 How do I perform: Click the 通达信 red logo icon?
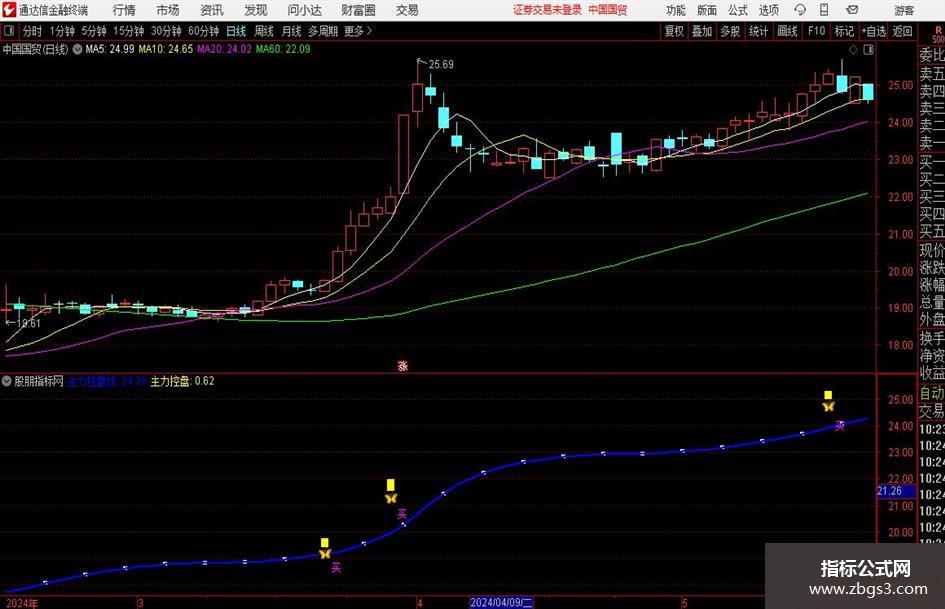pyautogui.click(x=9, y=10)
